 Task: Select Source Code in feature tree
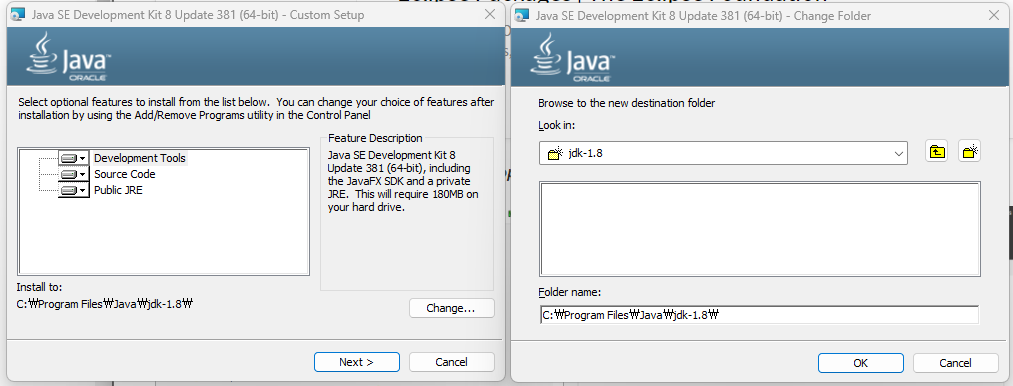125,174
